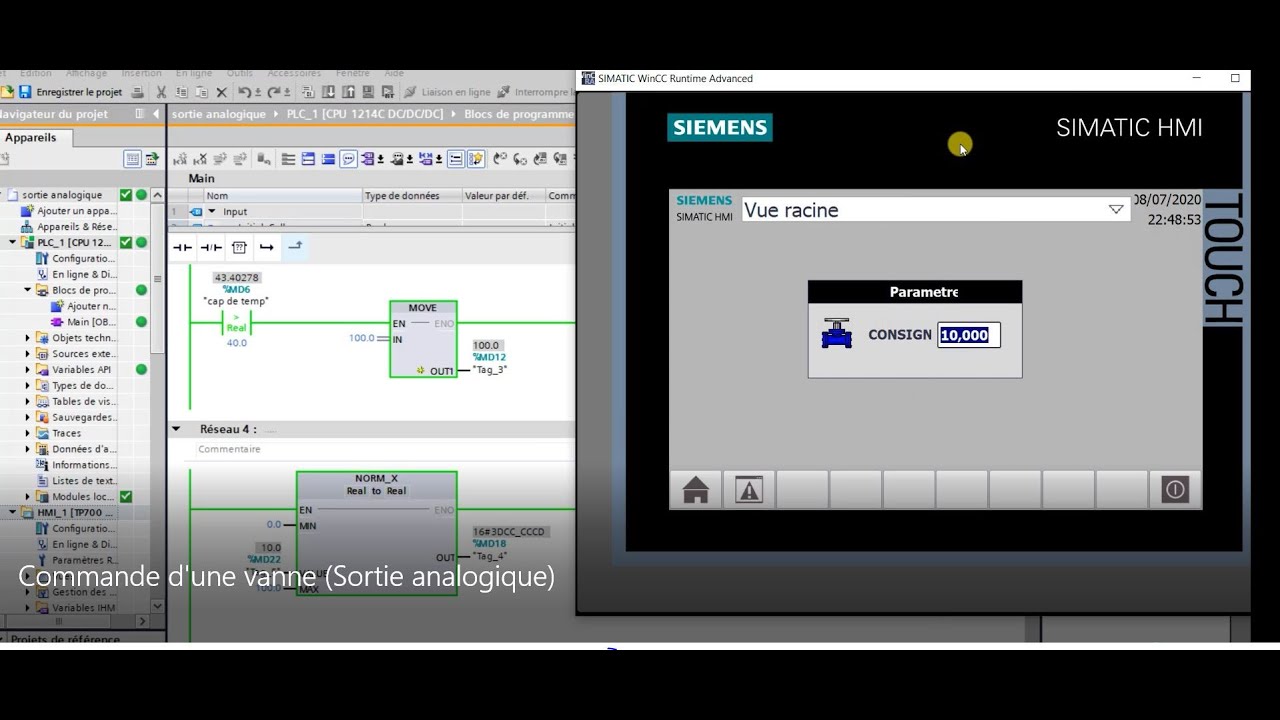This screenshot has width=1280, height=720.
Task: Click green checkmark beside Modules locaux
Action: (x=126, y=496)
